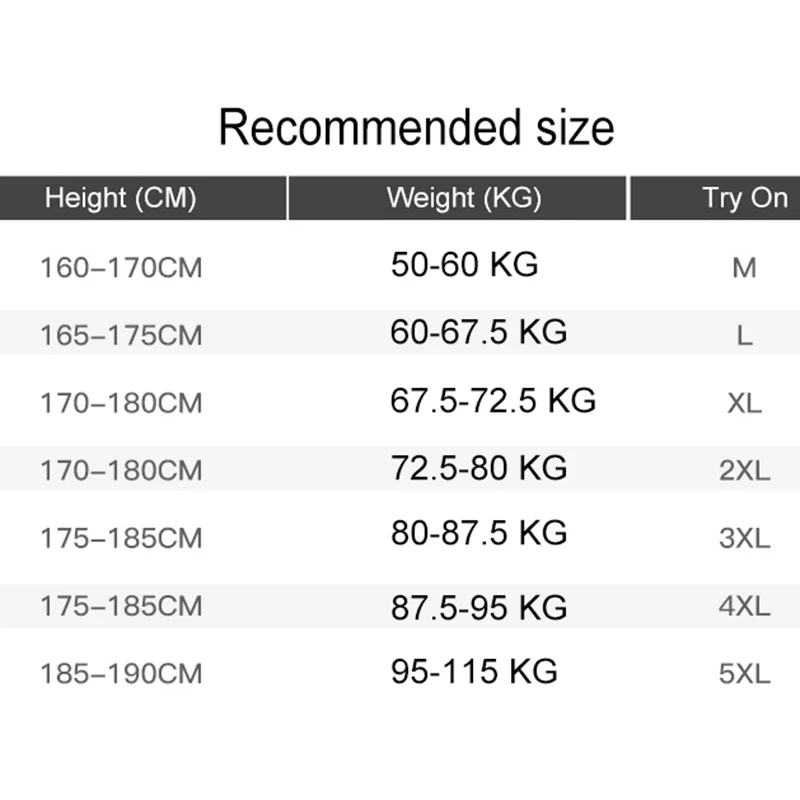Image resolution: width=800 pixels, height=800 pixels.
Task: Click the 72.5-80 KG weight cell
Action: click(x=478, y=467)
